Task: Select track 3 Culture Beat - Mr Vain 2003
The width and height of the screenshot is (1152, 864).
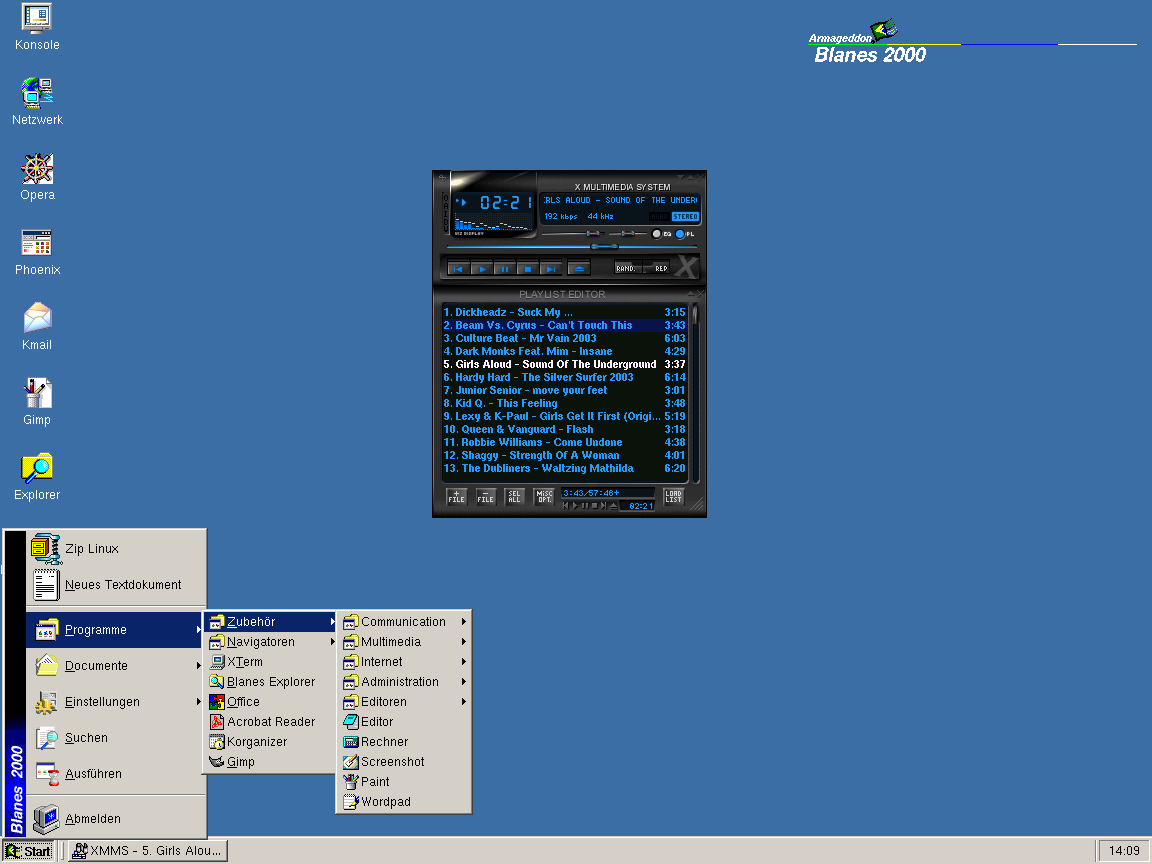Action: click(564, 338)
